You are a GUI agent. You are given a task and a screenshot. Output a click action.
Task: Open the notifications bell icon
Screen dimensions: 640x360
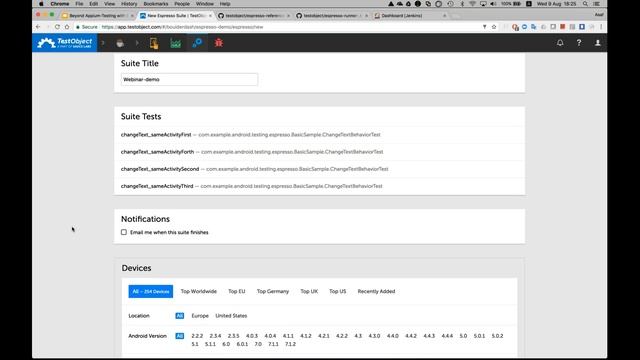[x=560, y=42]
